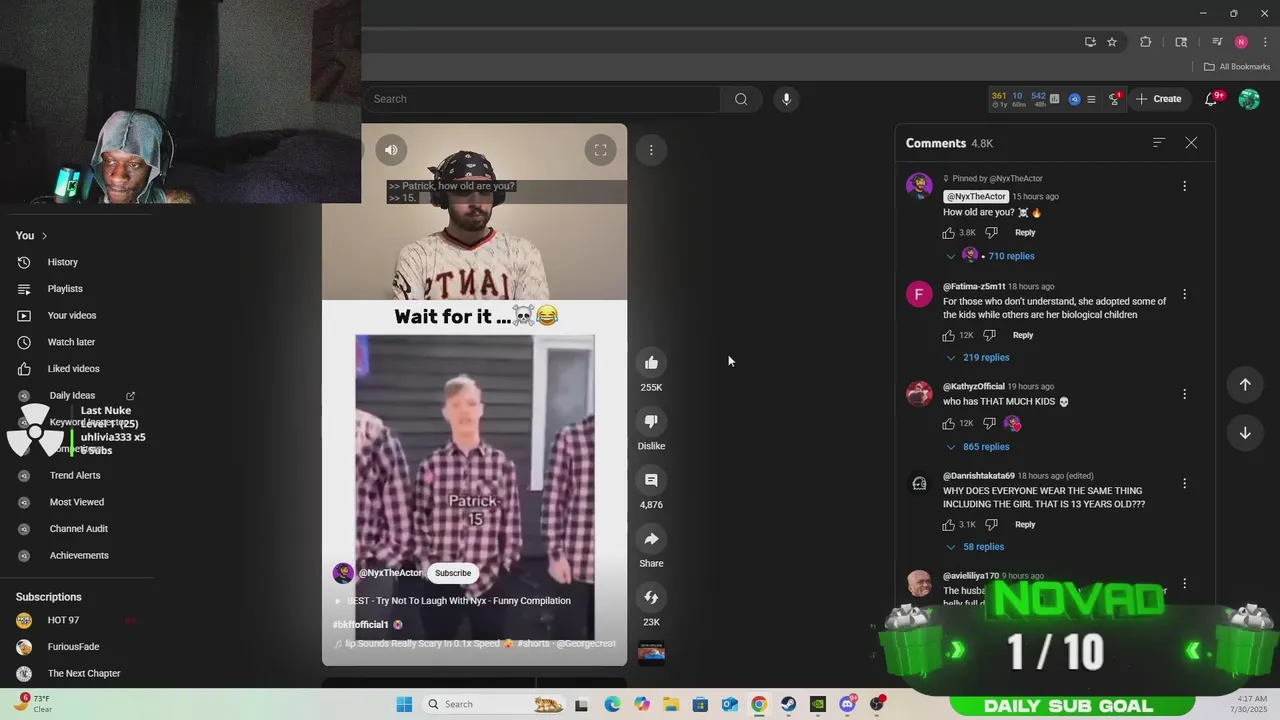Open All Bookmarks folder
This screenshot has width=1280, height=720.
click(1237, 67)
